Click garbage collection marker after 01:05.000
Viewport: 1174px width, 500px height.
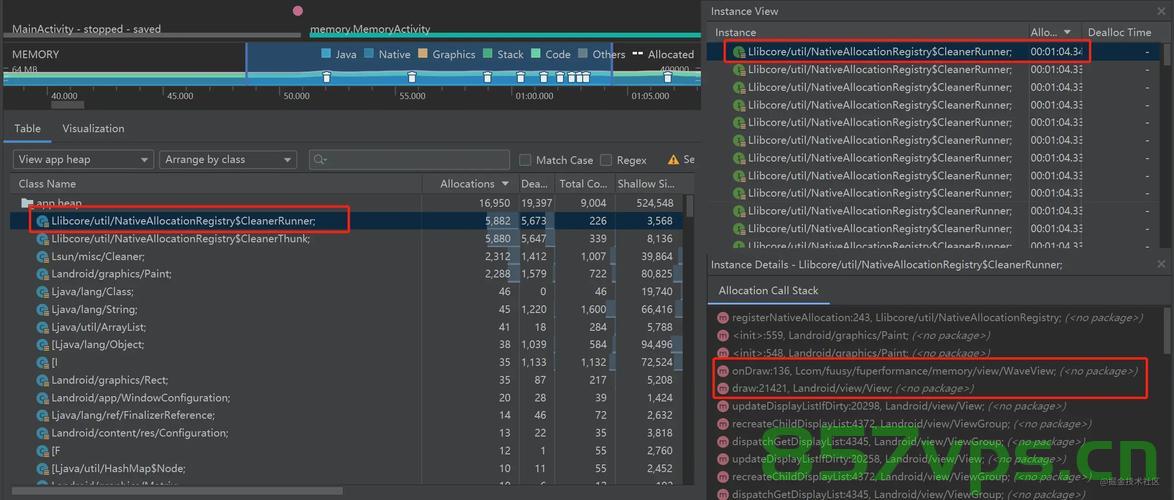click(667, 76)
